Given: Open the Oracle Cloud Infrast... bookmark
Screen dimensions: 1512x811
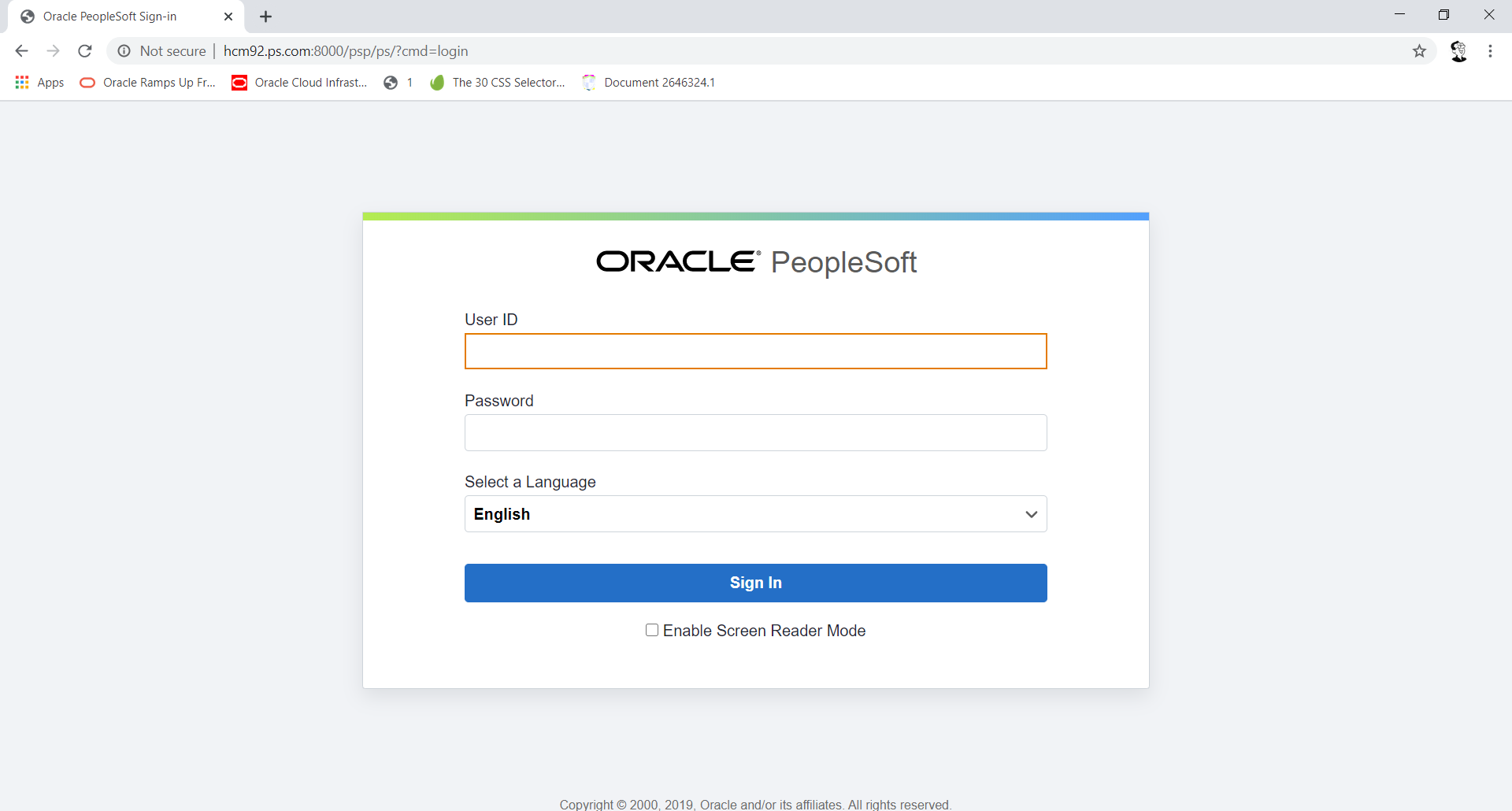Looking at the screenshot, I should pos(299,83).
